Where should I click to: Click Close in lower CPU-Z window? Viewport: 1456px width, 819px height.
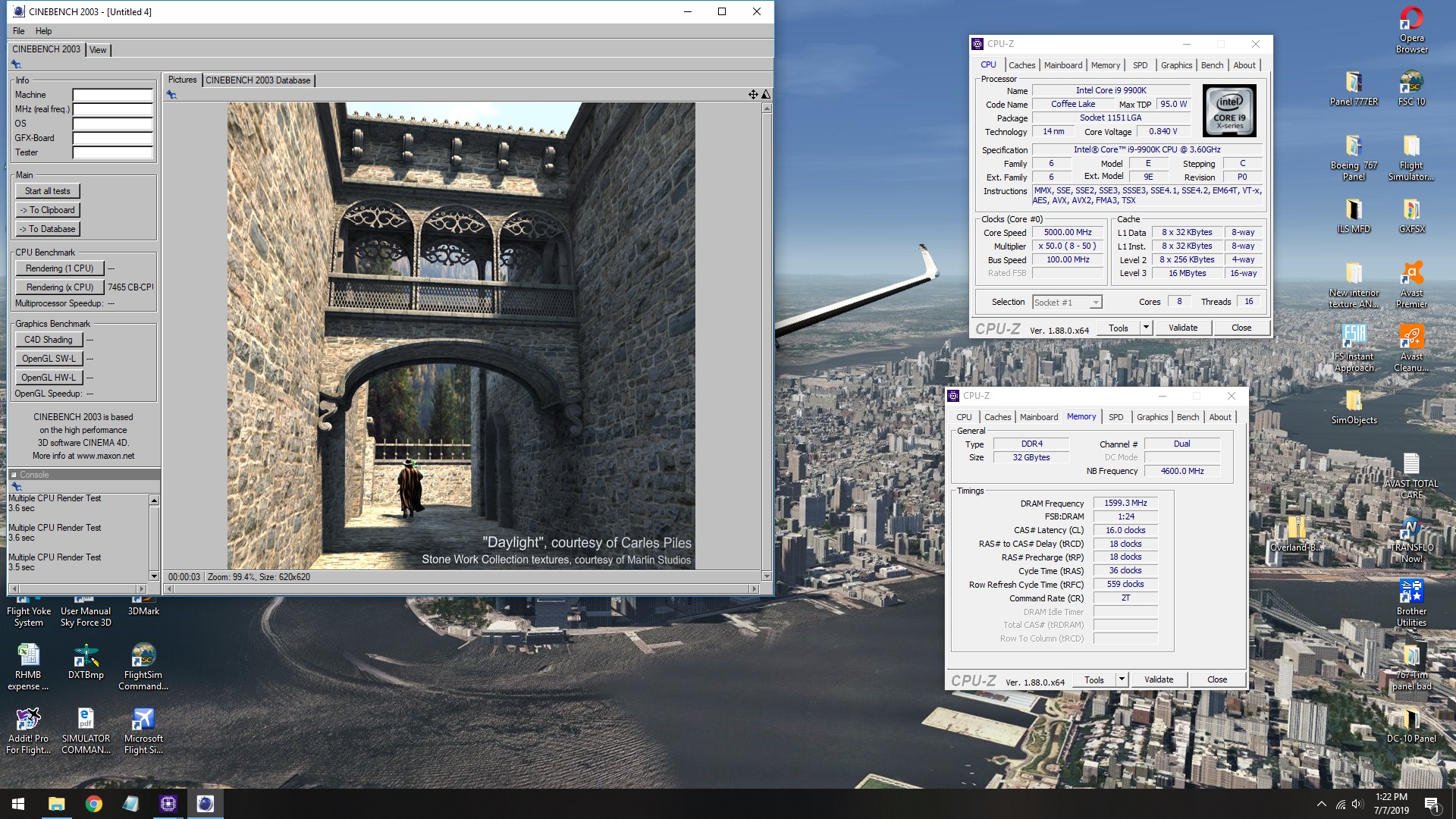pos(1216,680)
